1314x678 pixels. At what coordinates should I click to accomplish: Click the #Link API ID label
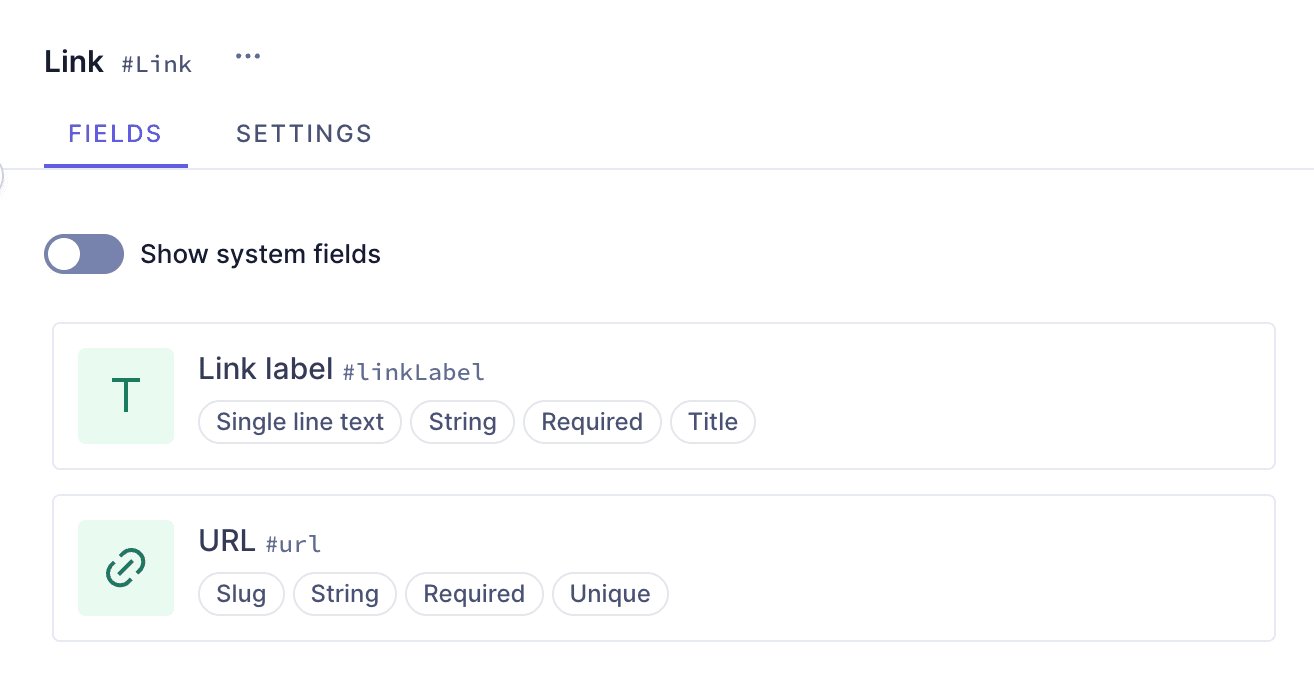(156, 64)
